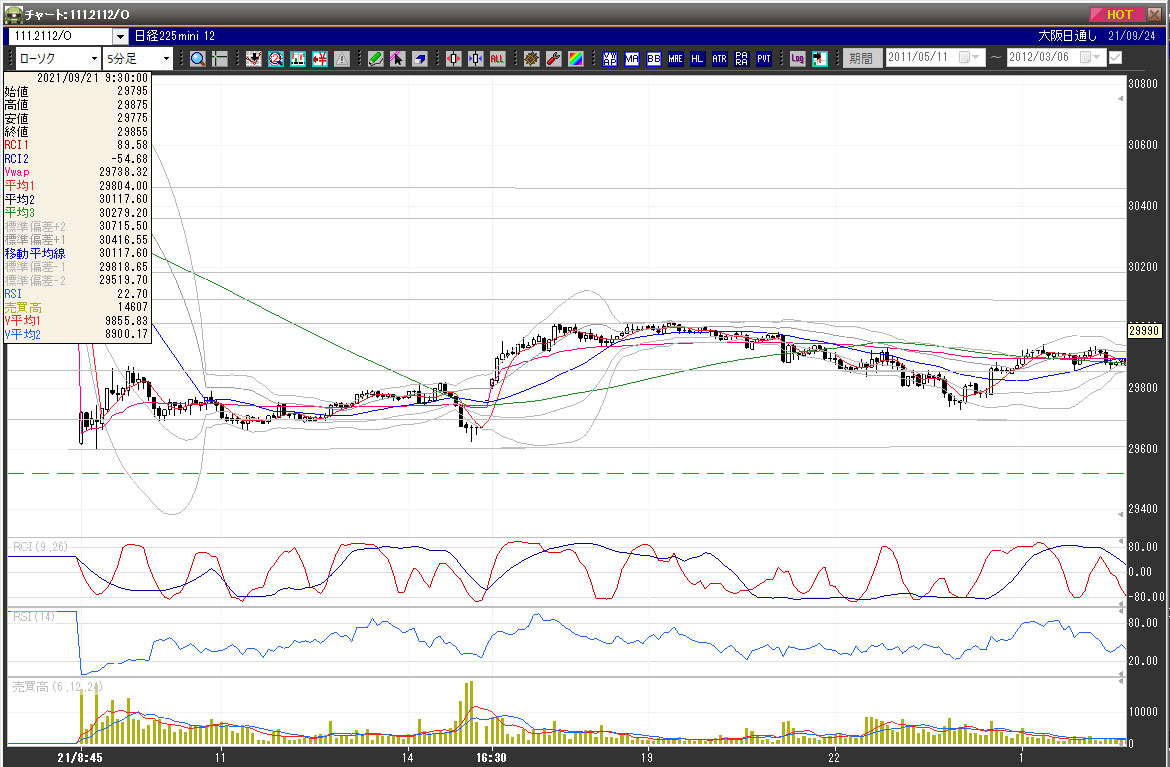Image resolution: width=1170 pixels, height=767 pixels.
Task: Click the 2021/09/21 9:30:00 timestamp
Action: click(x=93, y=78)
